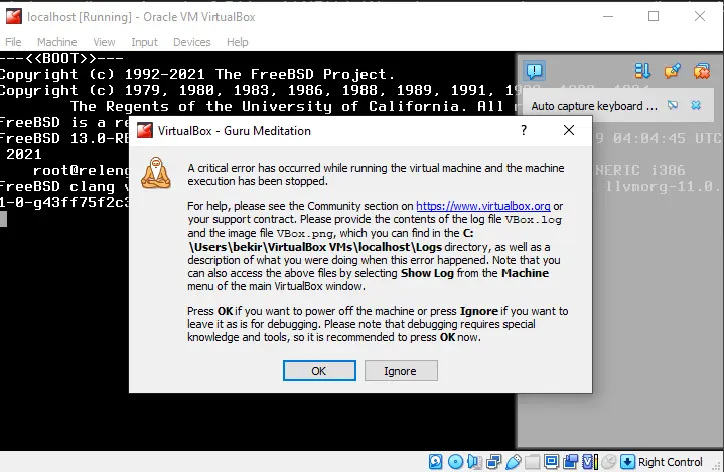Click the do-not-show-again icon on keyboard notification
The width and height of the screenshot is (724, 472).
pyautogui.click(x=673, y=105)
